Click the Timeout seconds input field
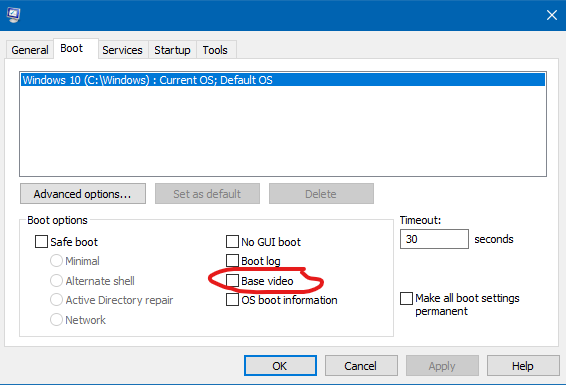 pos(434,239)
